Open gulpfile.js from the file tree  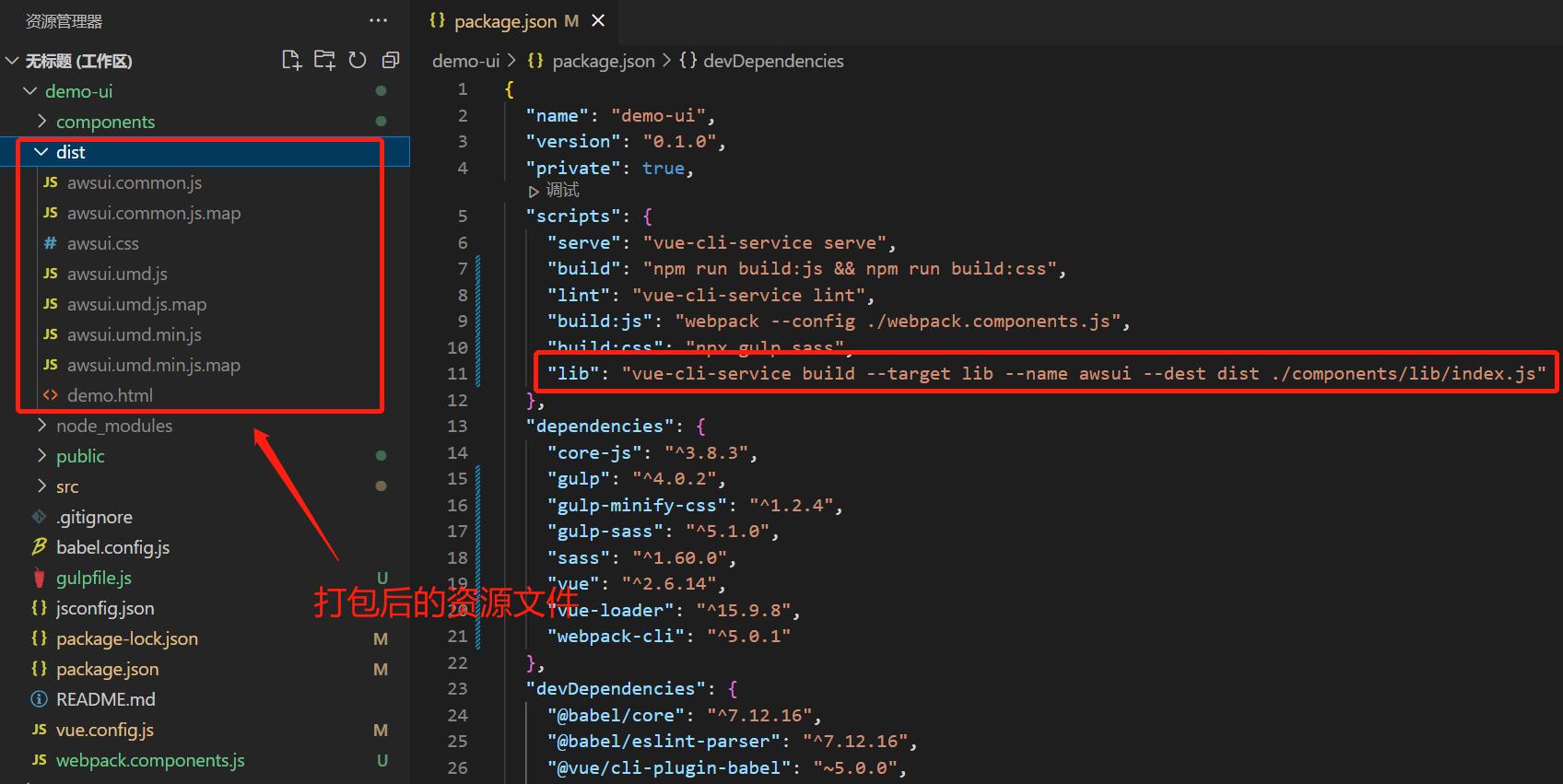pyautogui.click(x=93, y=578)
